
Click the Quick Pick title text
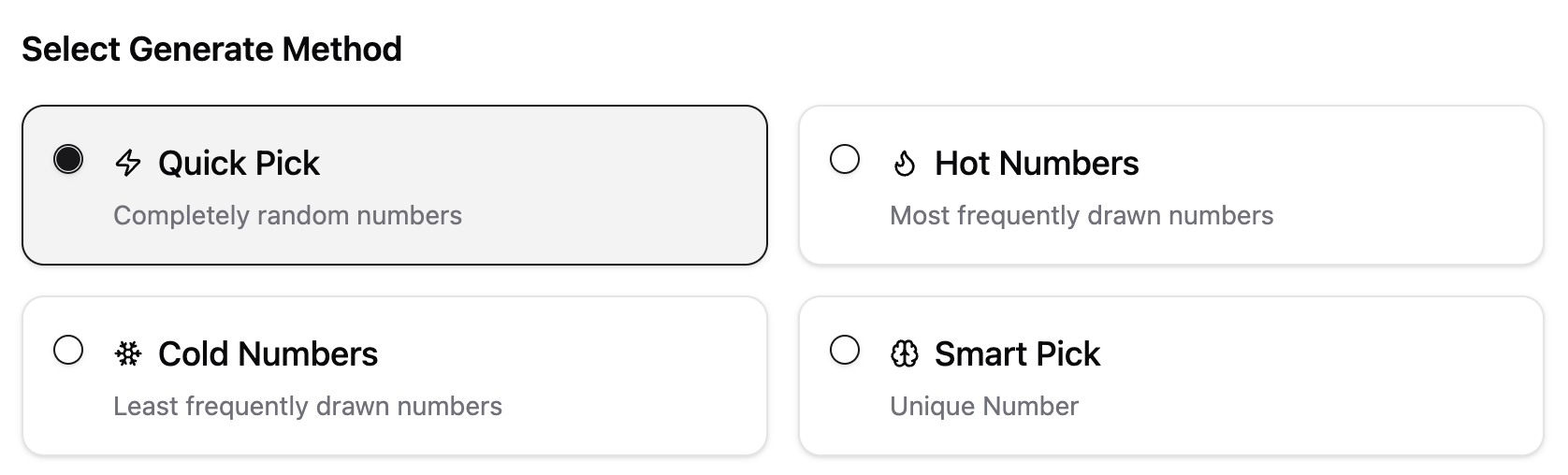239,164
